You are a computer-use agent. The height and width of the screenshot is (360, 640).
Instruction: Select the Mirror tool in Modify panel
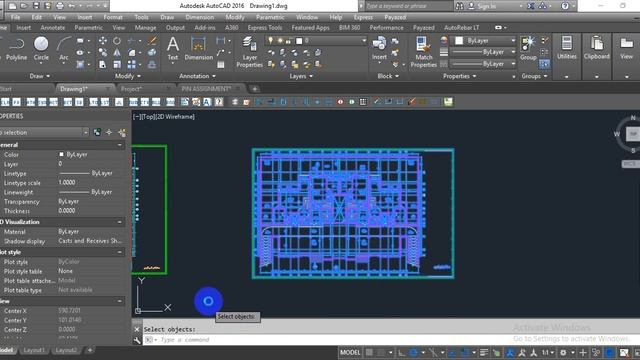tap(117, 53)
